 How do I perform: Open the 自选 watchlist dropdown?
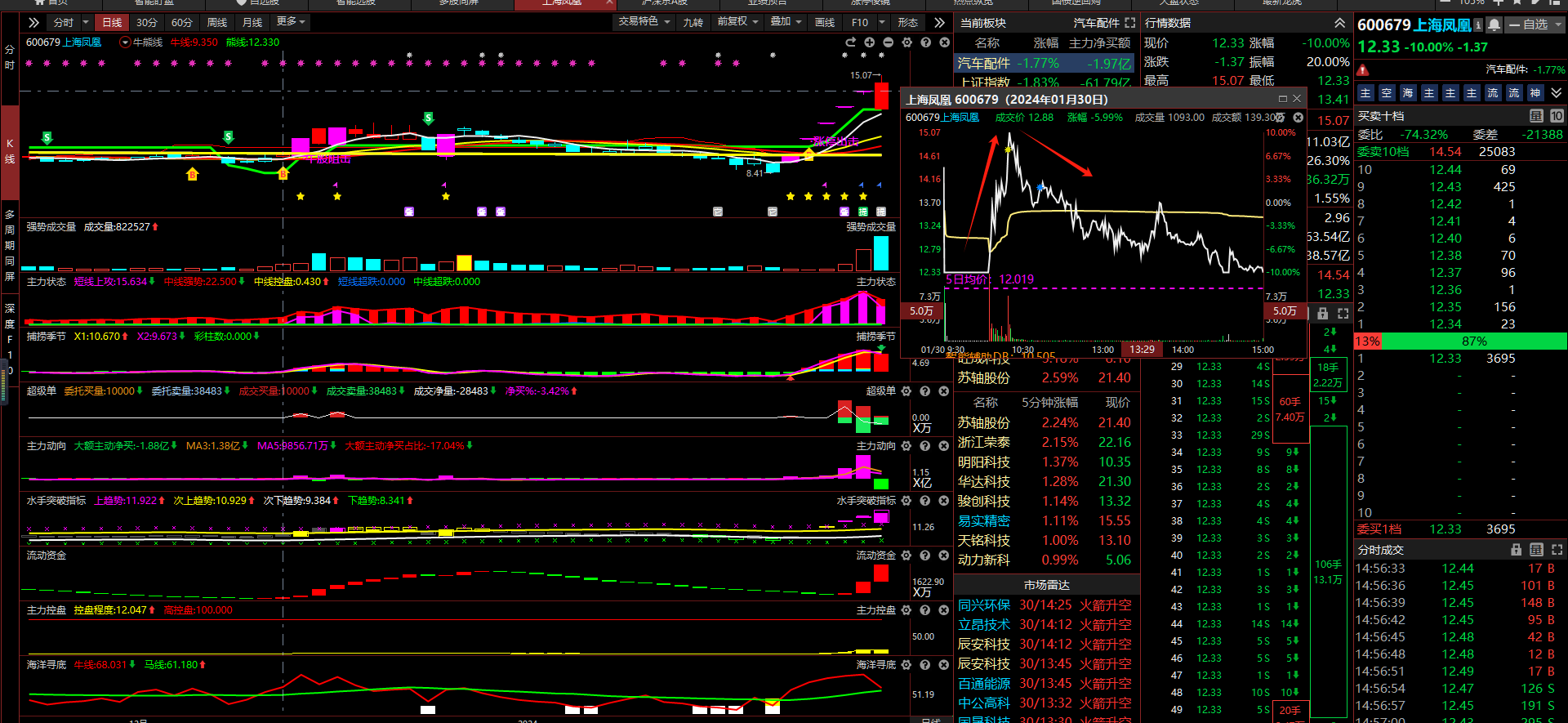[1535, 25]
